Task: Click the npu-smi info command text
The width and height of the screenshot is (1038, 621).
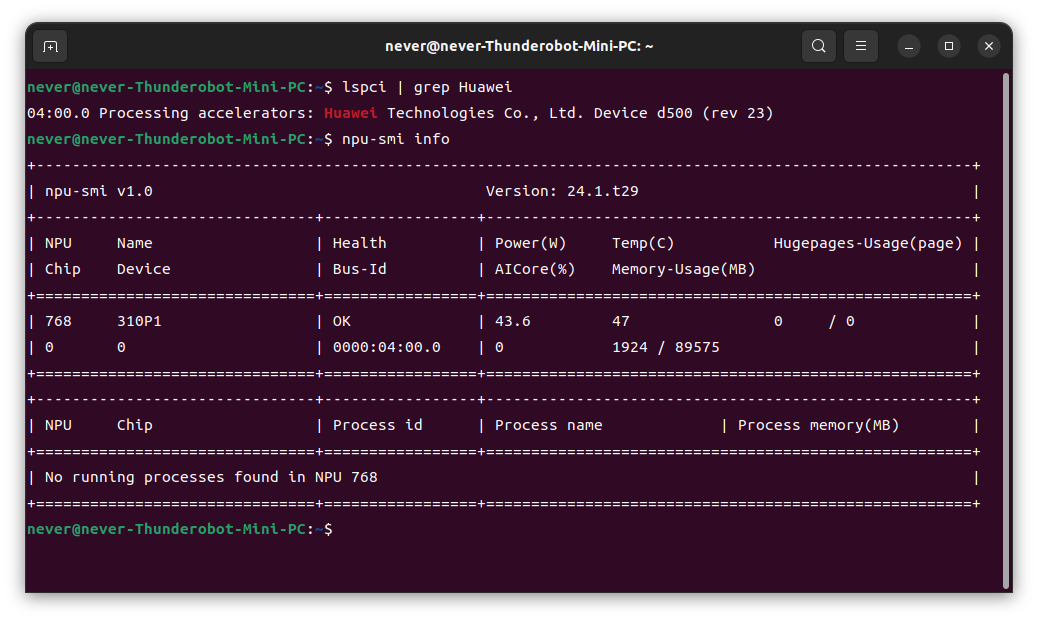Action: (395, 139)
